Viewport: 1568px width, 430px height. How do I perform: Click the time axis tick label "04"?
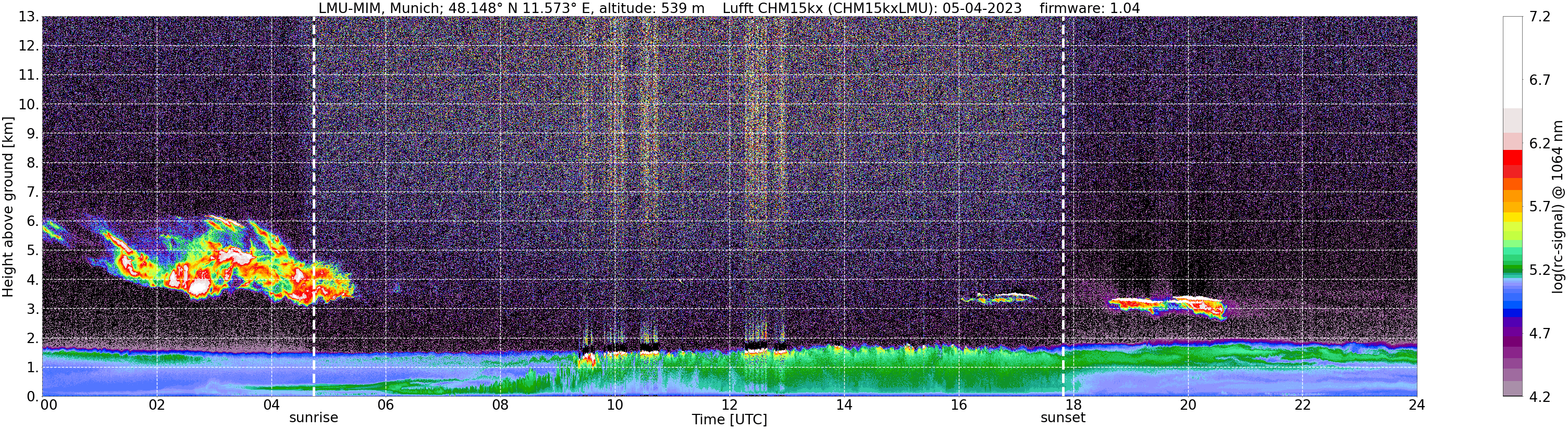(x=271, y=405)
